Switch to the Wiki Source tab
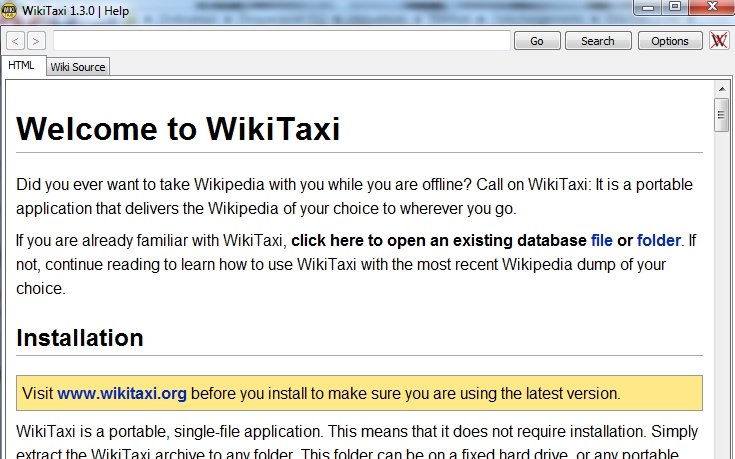 78,67
